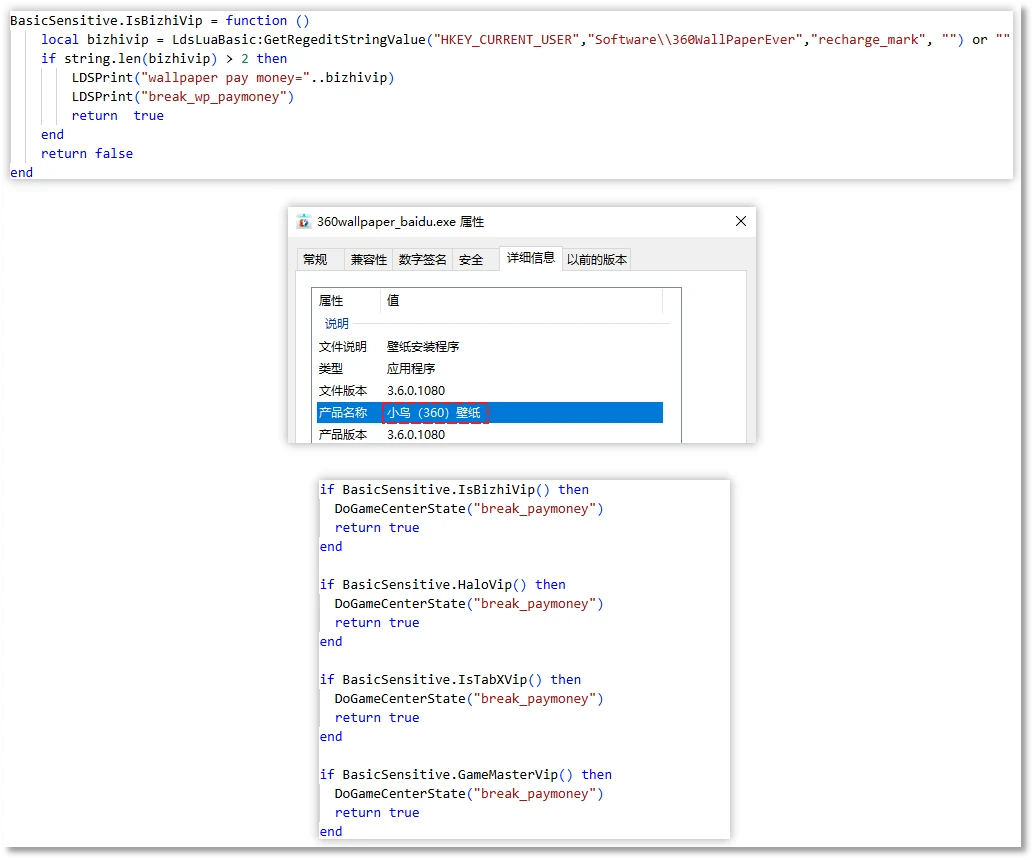The height and width of the screenshot is (860, 1034).
Task: Click the 产品名称 row label
Action: (343, 413)
